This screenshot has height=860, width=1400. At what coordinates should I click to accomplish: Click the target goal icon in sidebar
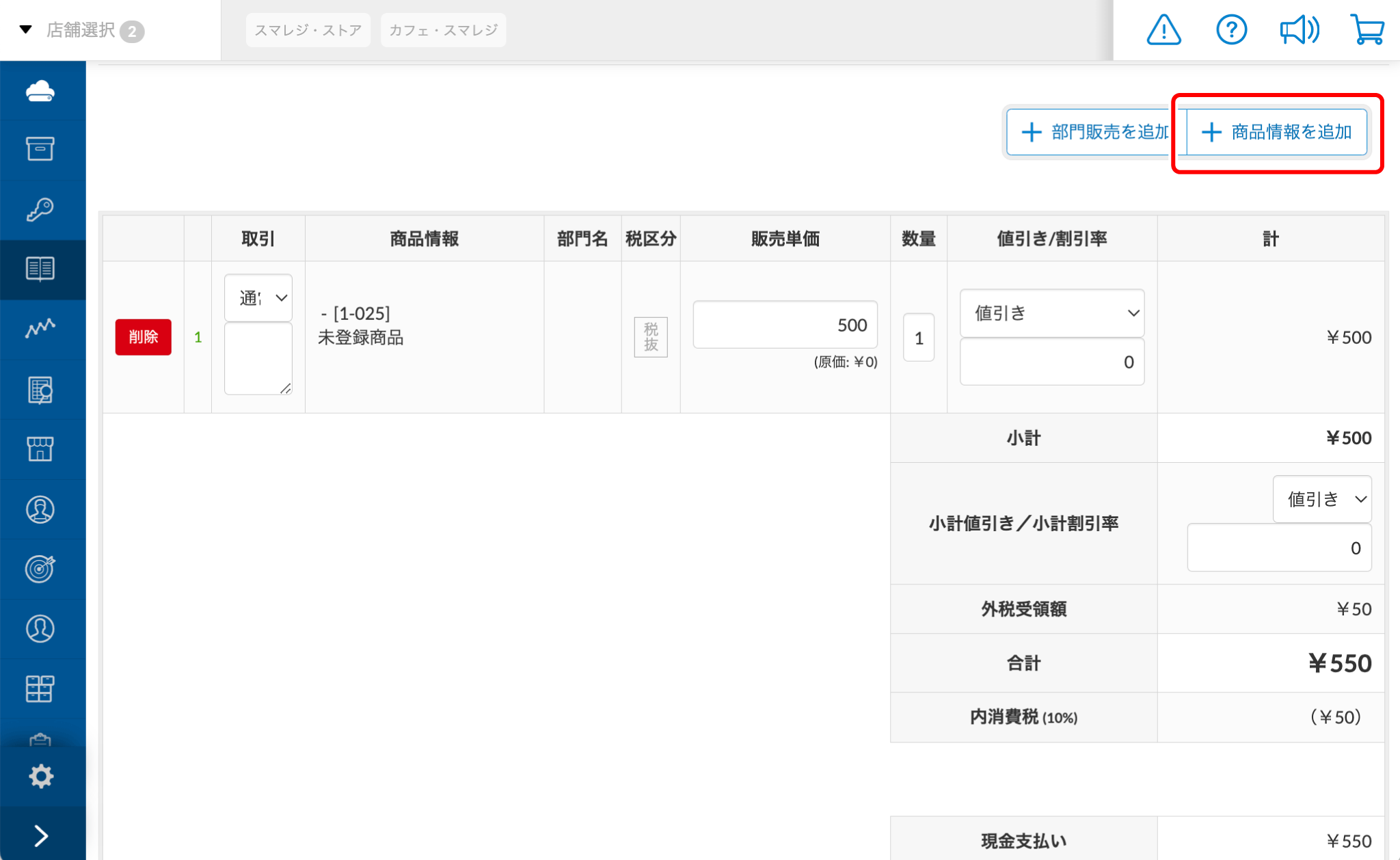pos(40,569)
